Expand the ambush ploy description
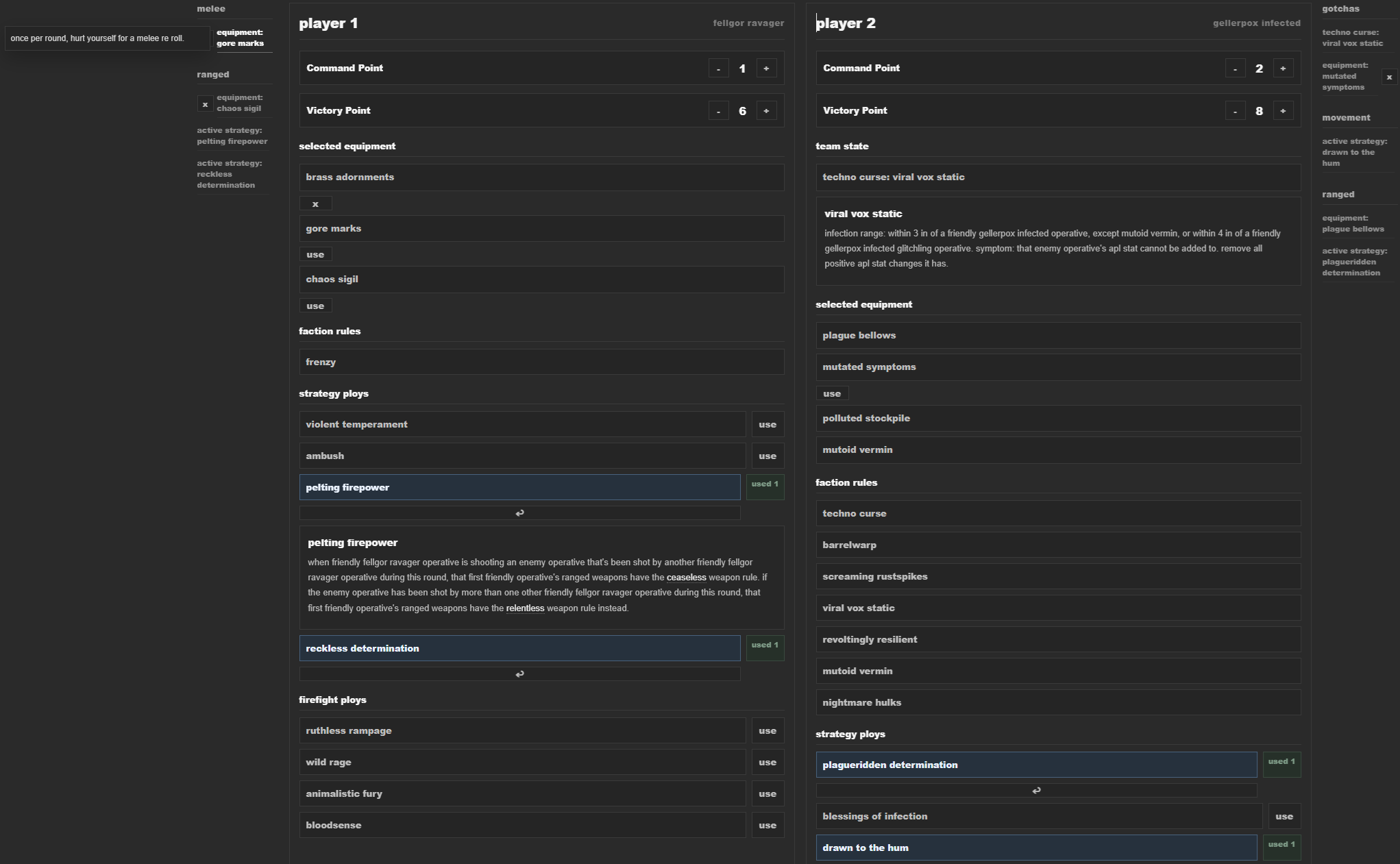The height and width of the screenshot is (864, 1400). pos(522,456)
